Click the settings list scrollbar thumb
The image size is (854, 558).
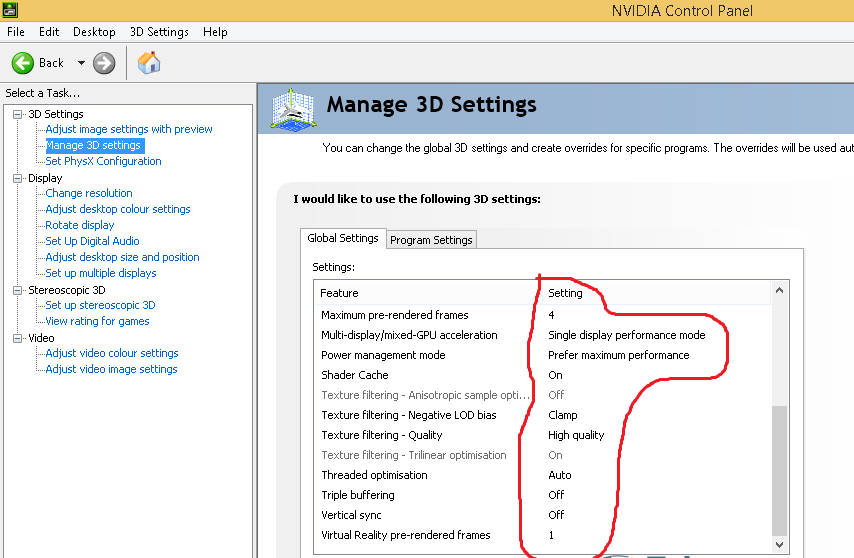[x=779, y=471]
